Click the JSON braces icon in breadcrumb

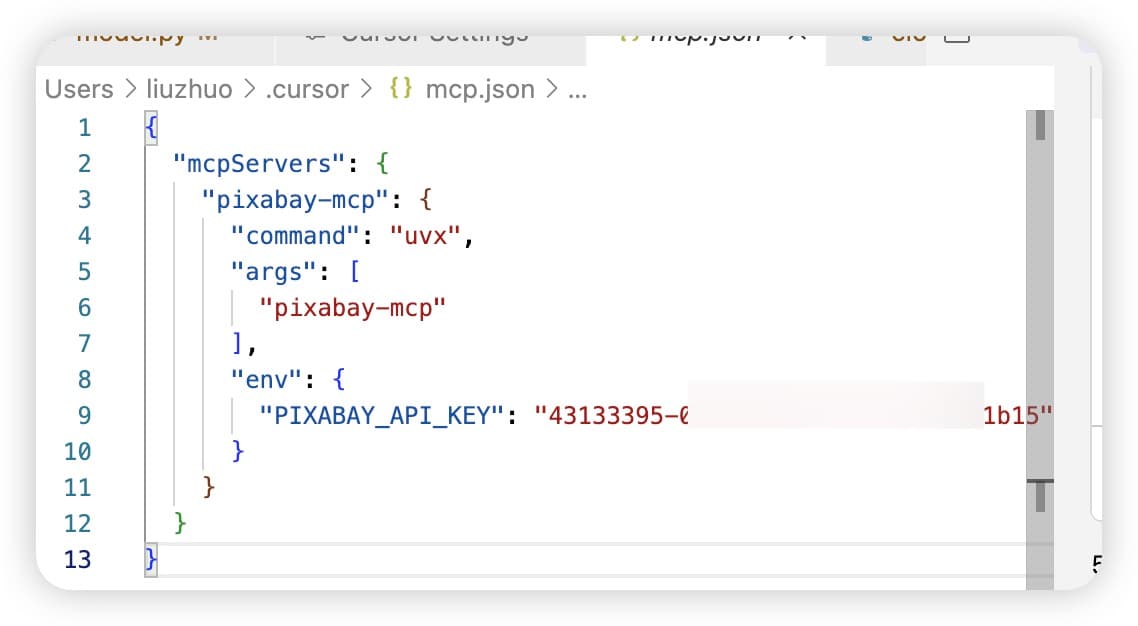pyautogui.click(x=400, y=88)
